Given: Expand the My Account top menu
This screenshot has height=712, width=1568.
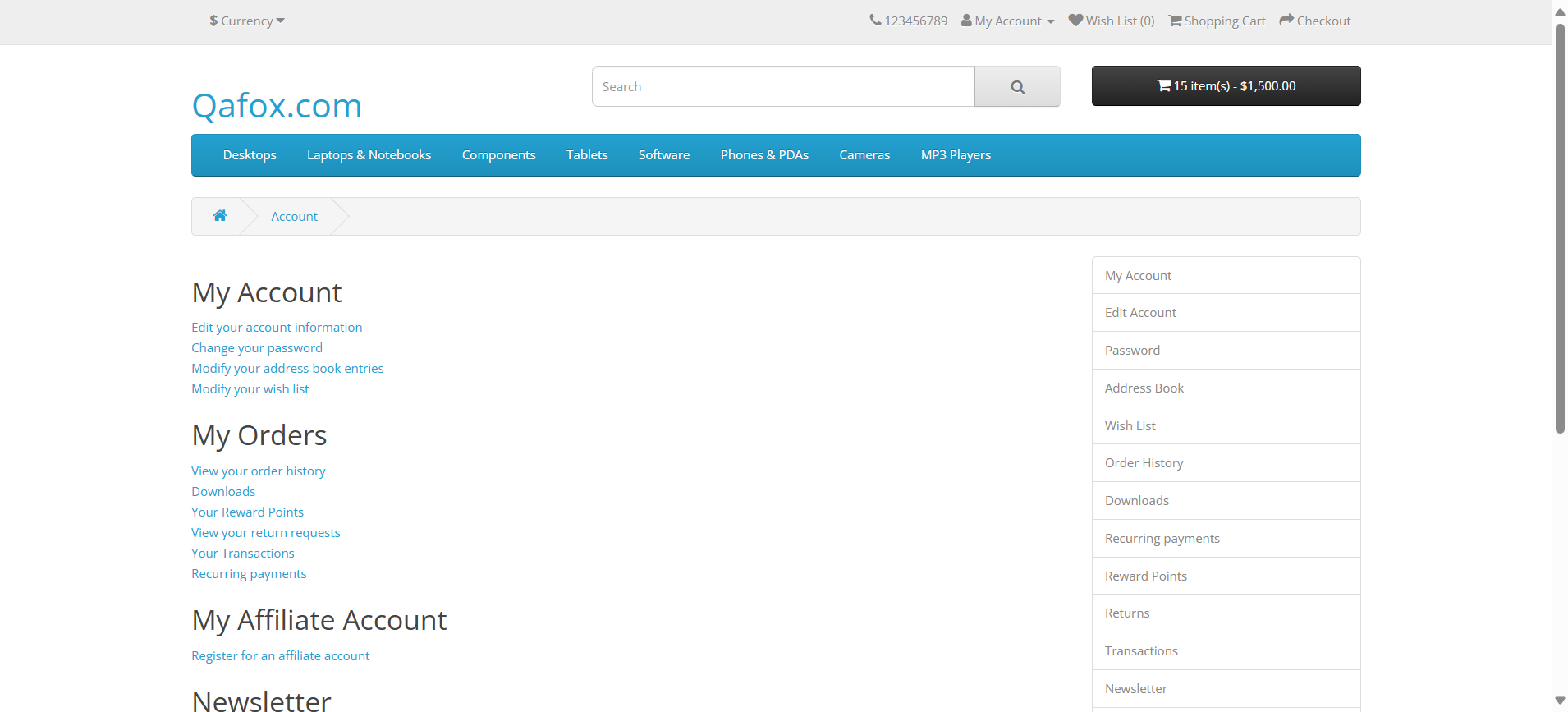Looking at the screenshot, I should pos(1007,21).
